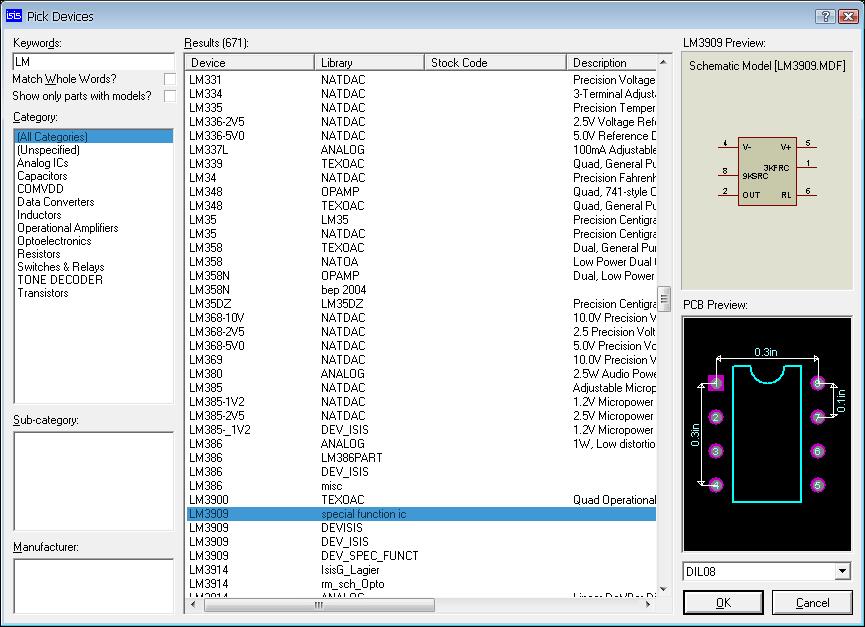The width and height of the screenshot is (865, 627).
Task: Toggle Show only parts with models checkbox
Action: click(170, 96)
